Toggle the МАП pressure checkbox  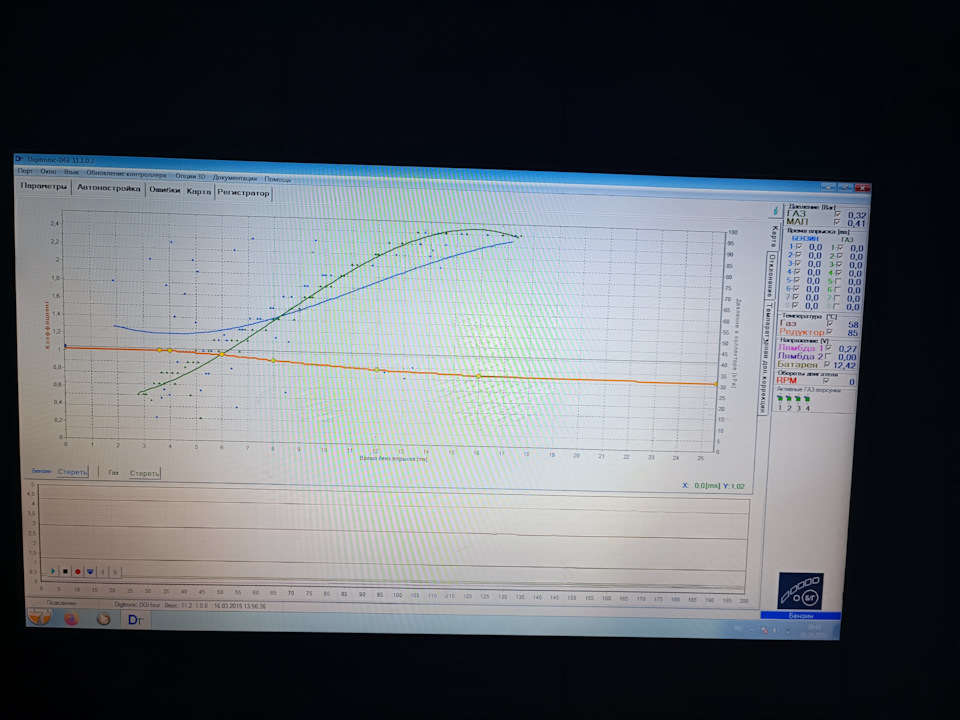pos(837,222)
